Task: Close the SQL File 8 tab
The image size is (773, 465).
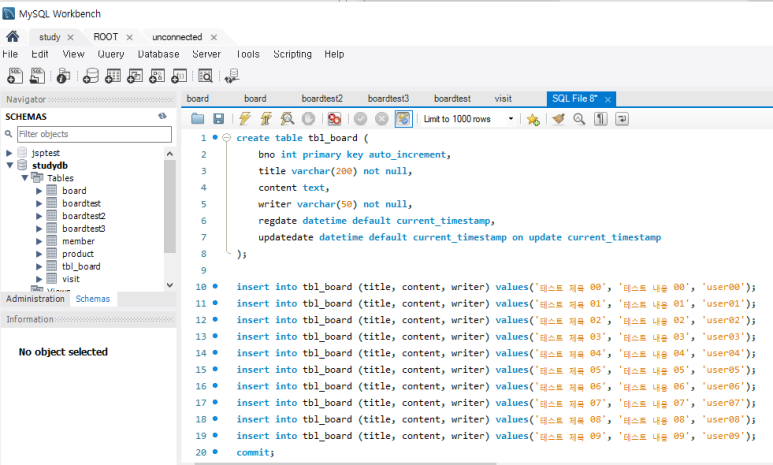Action: click(x=608, y=100)
